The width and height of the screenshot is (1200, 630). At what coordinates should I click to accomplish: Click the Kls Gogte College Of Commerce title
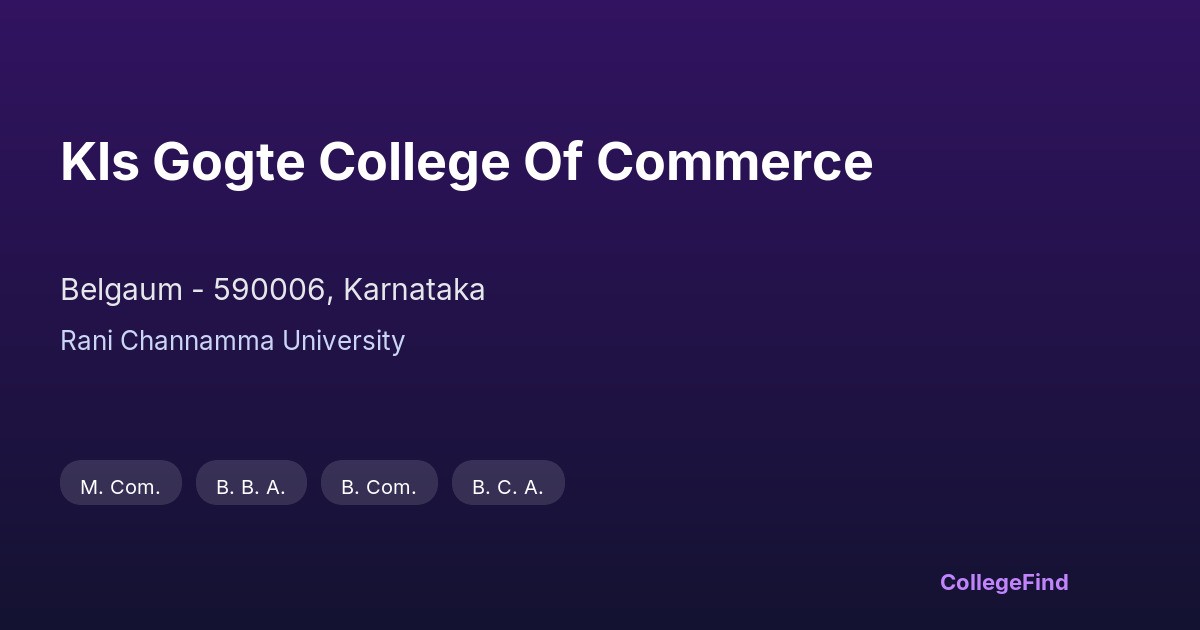tap(466, 162)
